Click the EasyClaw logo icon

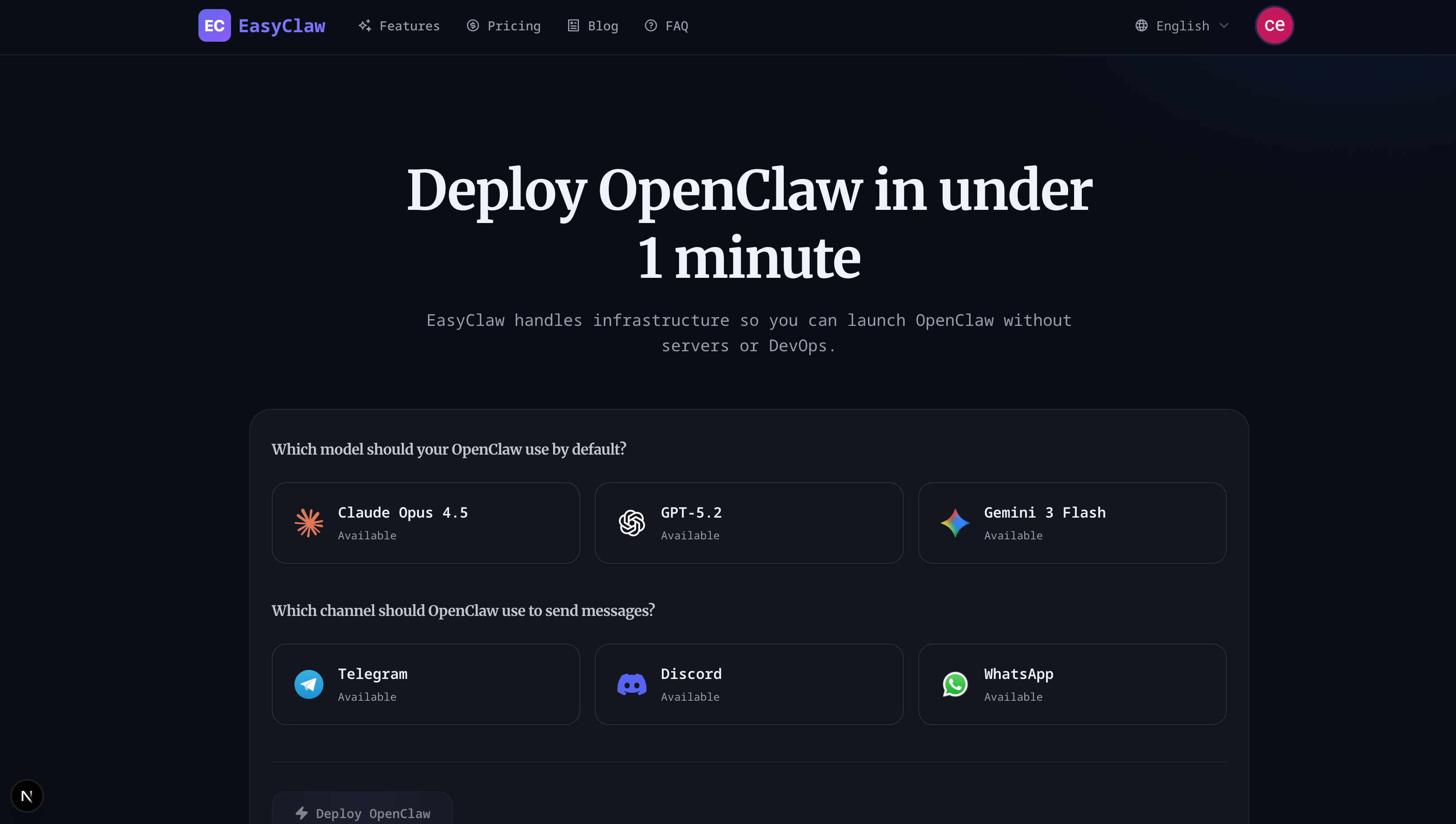[x=215, y=25]
